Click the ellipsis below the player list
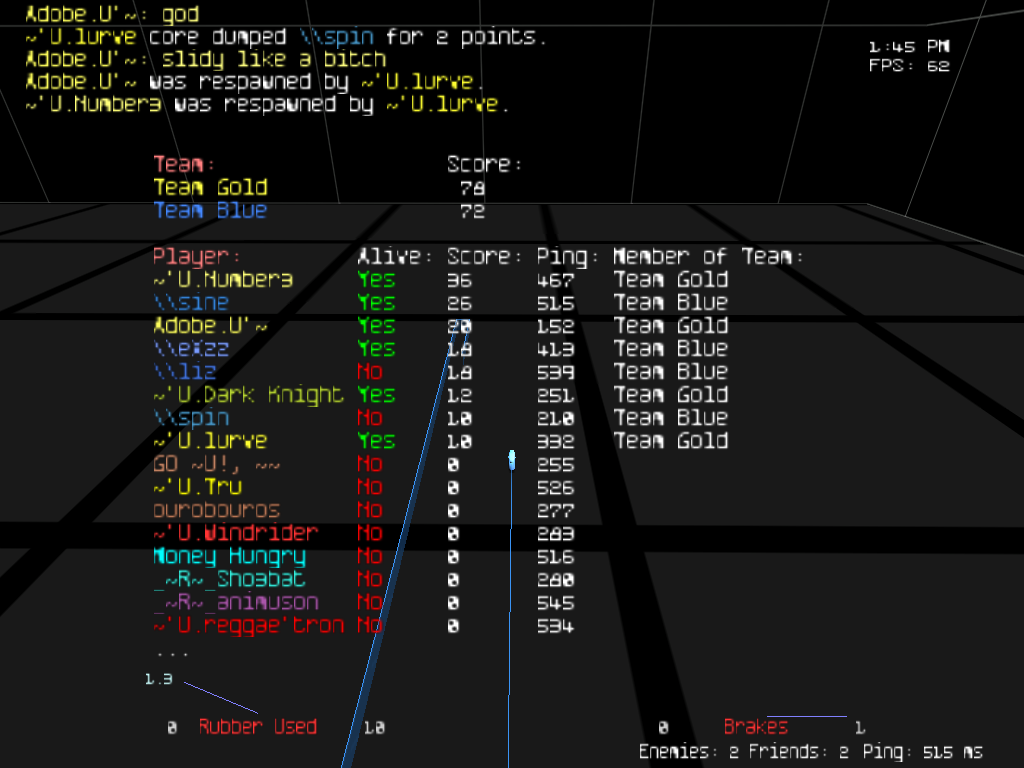Screen dimensions: 1024x768 171,652
